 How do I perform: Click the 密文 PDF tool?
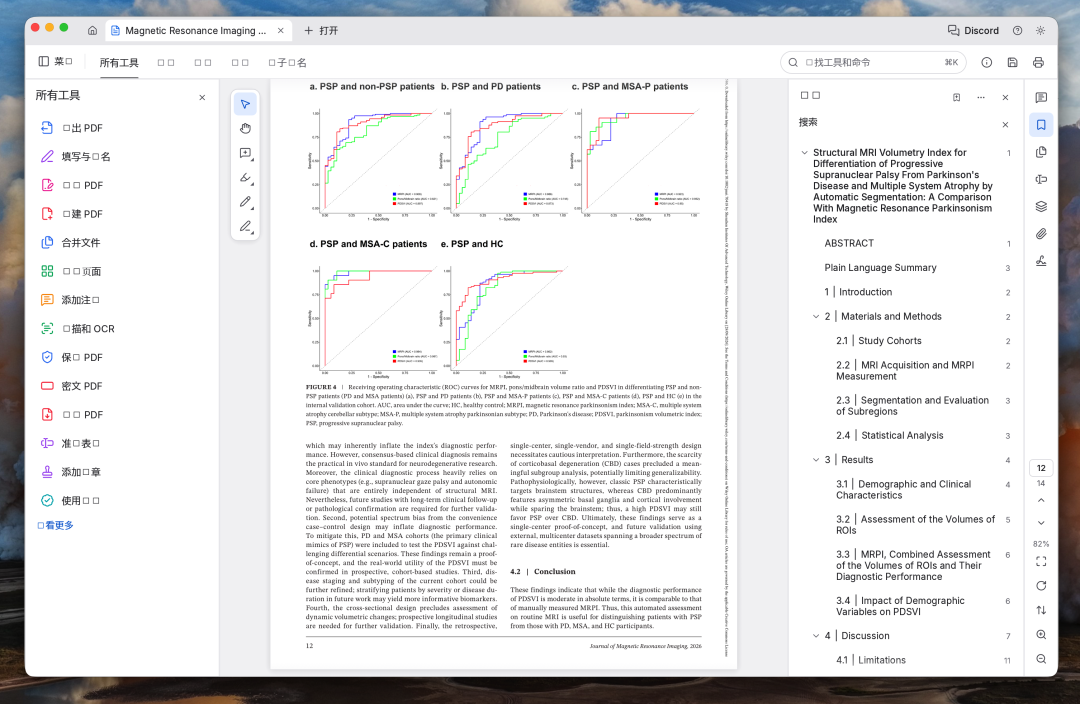(82, 386)
